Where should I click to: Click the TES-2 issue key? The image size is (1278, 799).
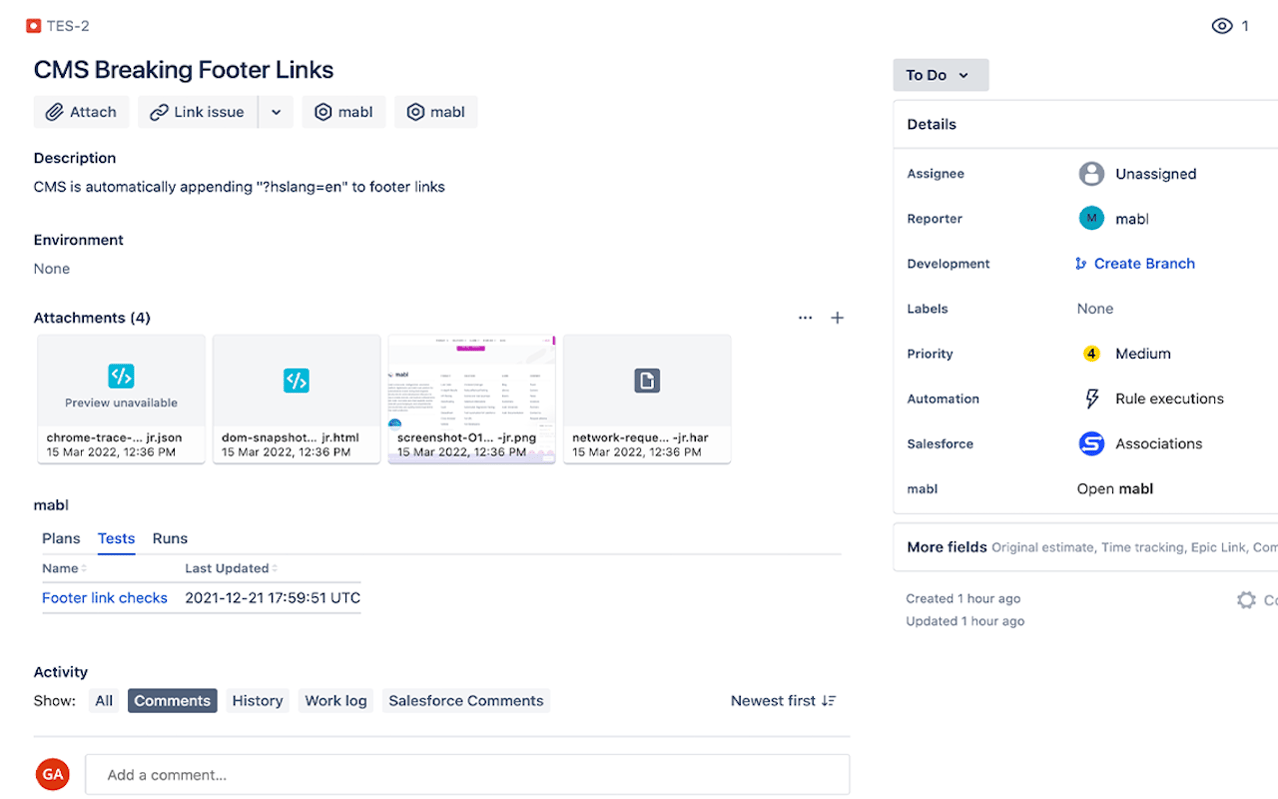(68, 26)
